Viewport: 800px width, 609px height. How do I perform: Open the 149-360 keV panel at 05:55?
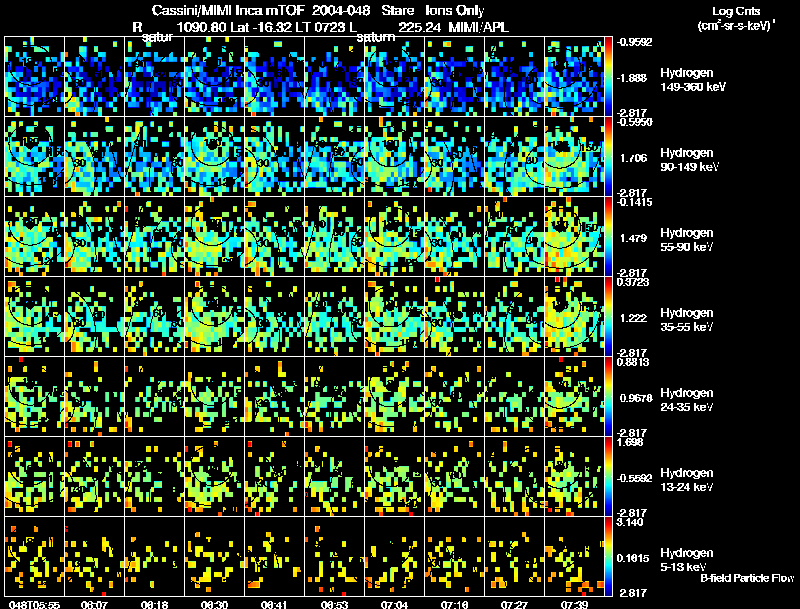(35, 77)
